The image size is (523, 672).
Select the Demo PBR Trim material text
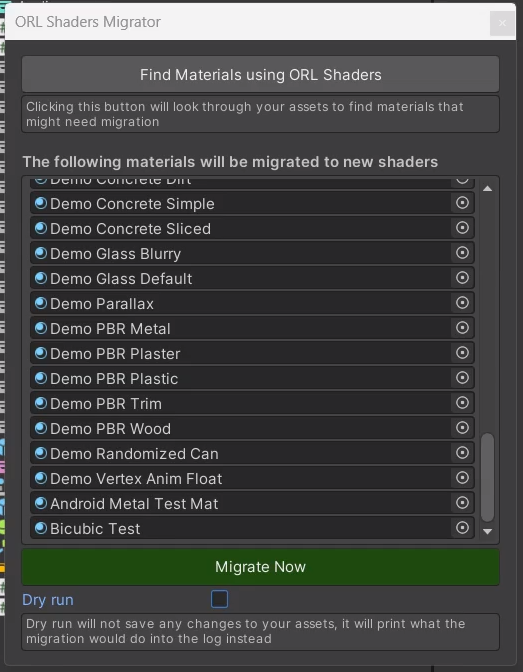coord(106,404)
